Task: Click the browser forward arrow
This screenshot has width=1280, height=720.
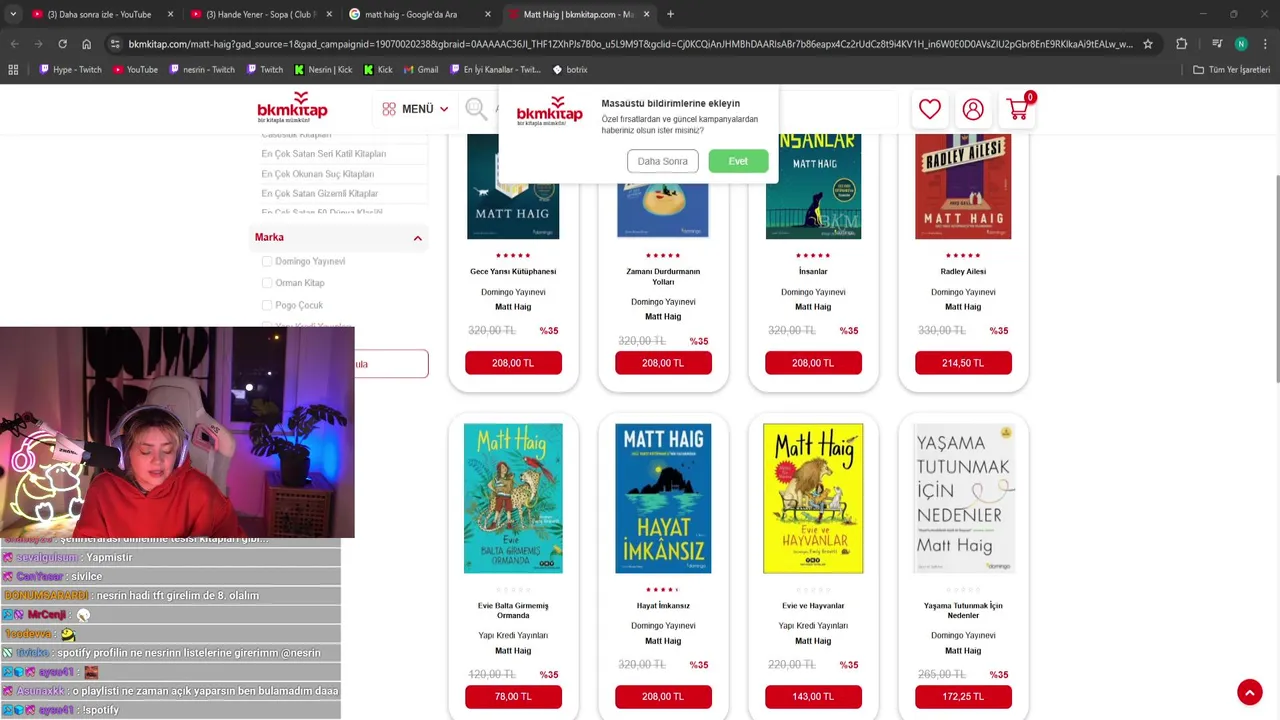Action: coord(38,44)
